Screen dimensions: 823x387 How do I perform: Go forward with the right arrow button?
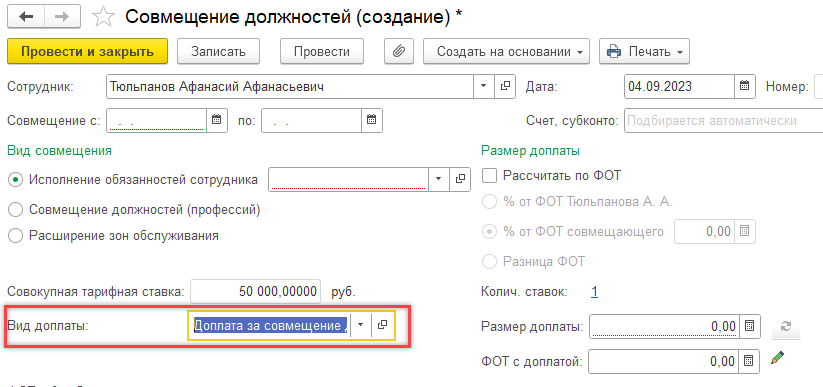(x=62, y=17)
